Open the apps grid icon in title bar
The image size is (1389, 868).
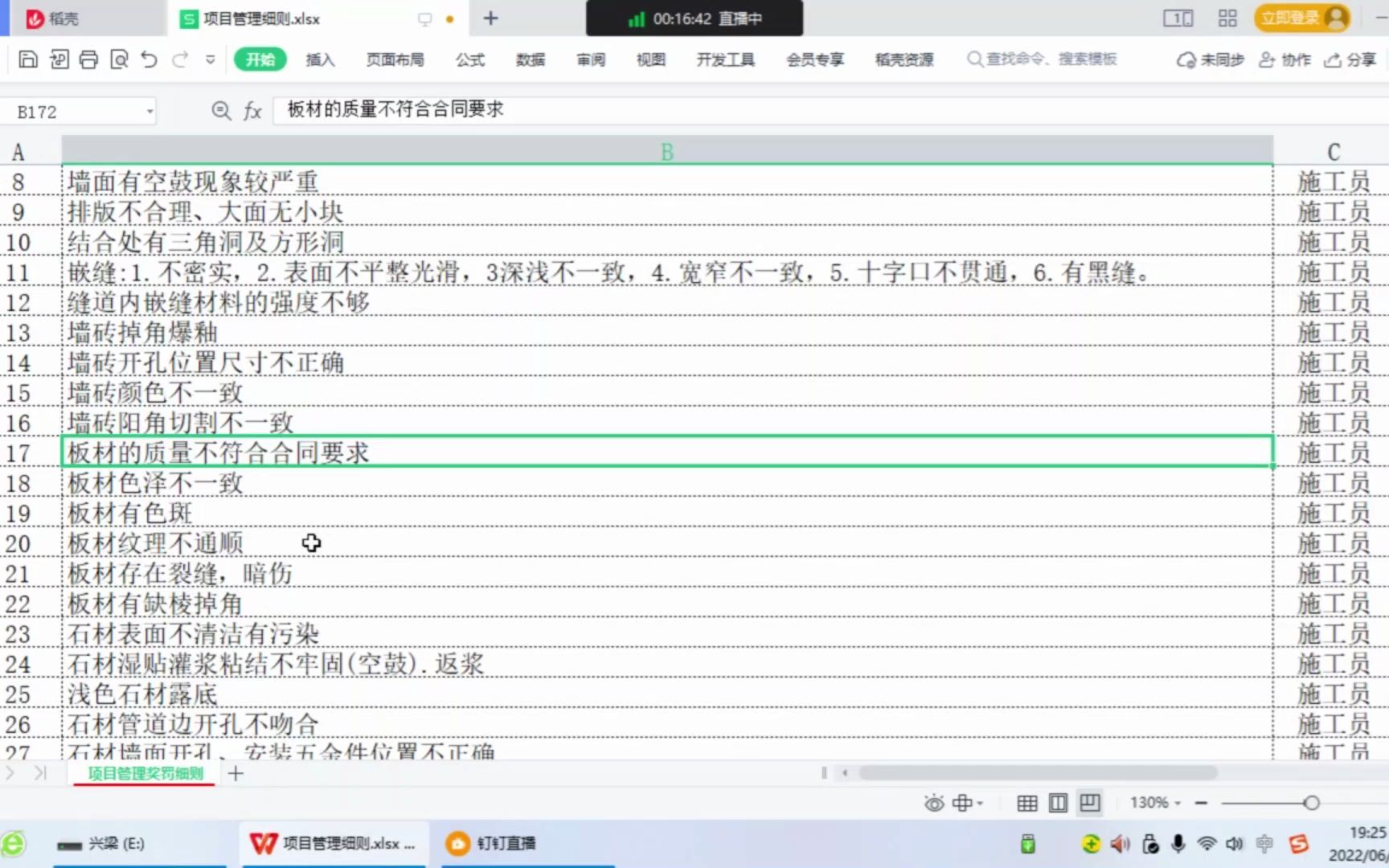1227,18
